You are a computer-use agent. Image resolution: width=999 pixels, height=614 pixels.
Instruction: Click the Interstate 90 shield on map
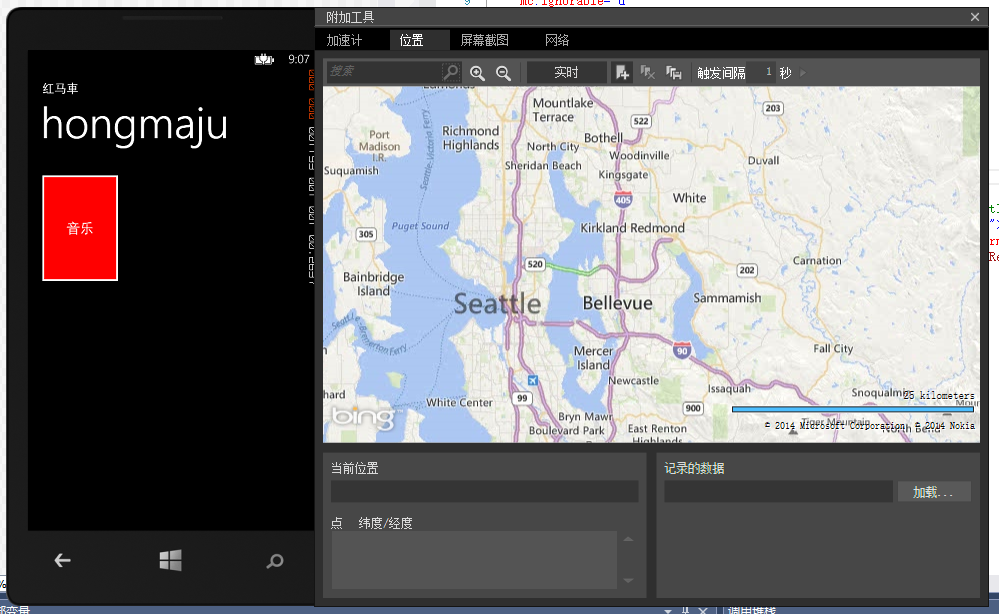(x=682, y=350)
